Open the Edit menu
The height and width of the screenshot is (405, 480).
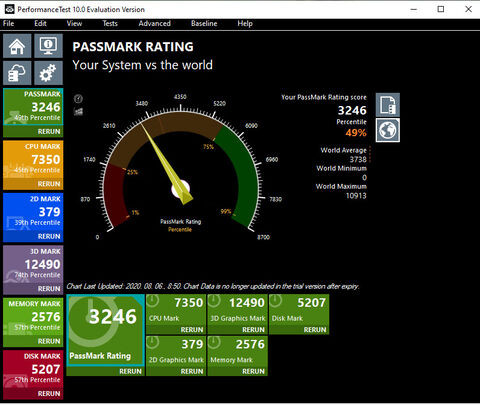point(40,23)
